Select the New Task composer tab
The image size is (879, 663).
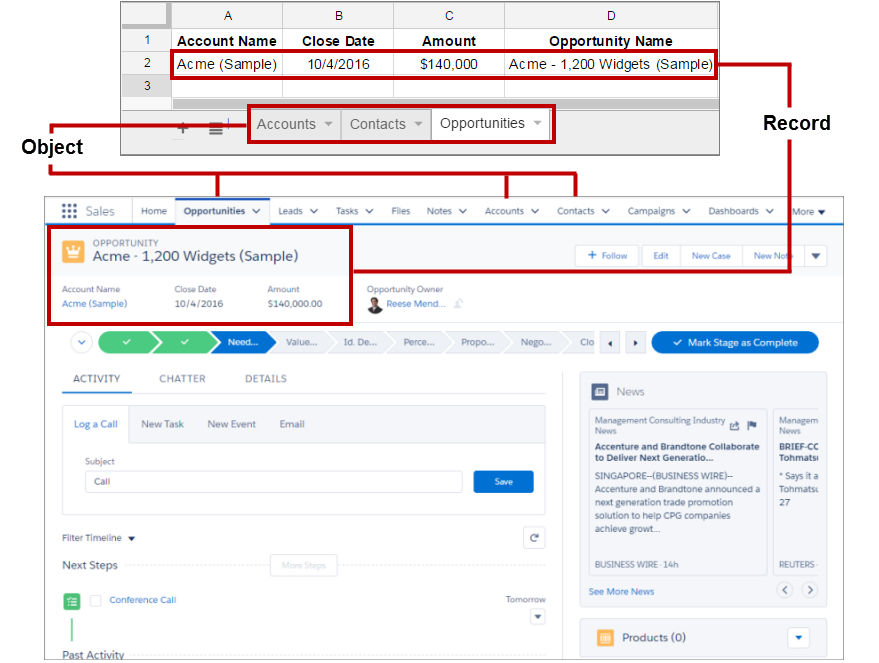(163, 424)
